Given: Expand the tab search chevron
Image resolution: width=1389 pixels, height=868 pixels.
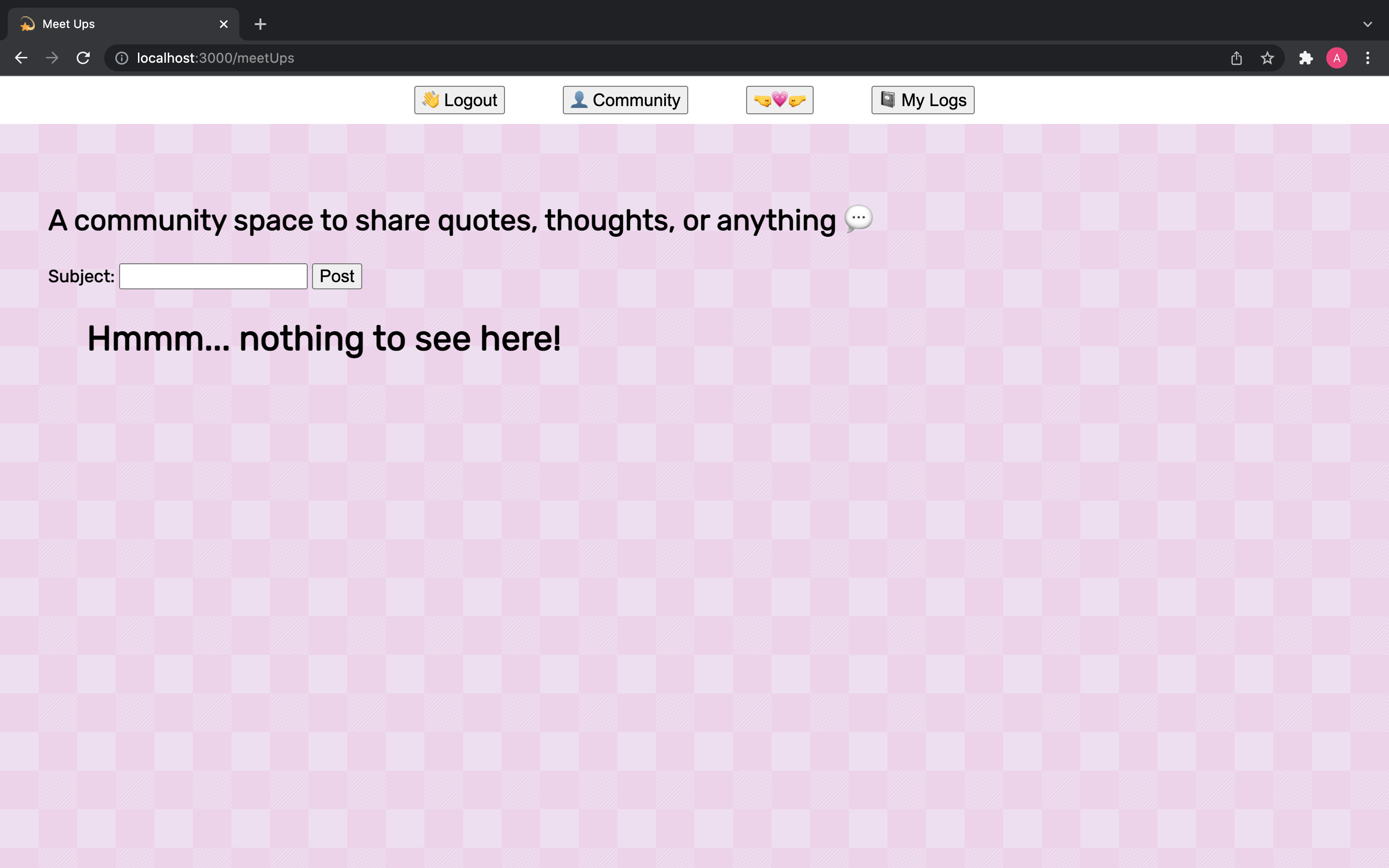Looking at the screenshot, I should tap(1367, 24).
